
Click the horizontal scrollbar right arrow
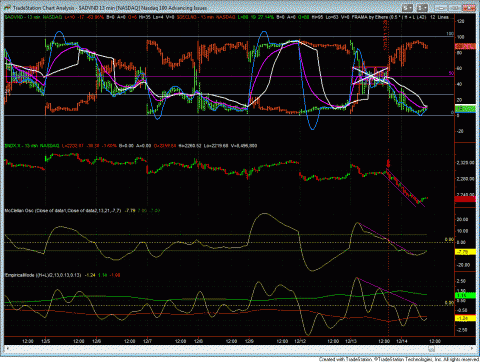click(x=473, y=349)
